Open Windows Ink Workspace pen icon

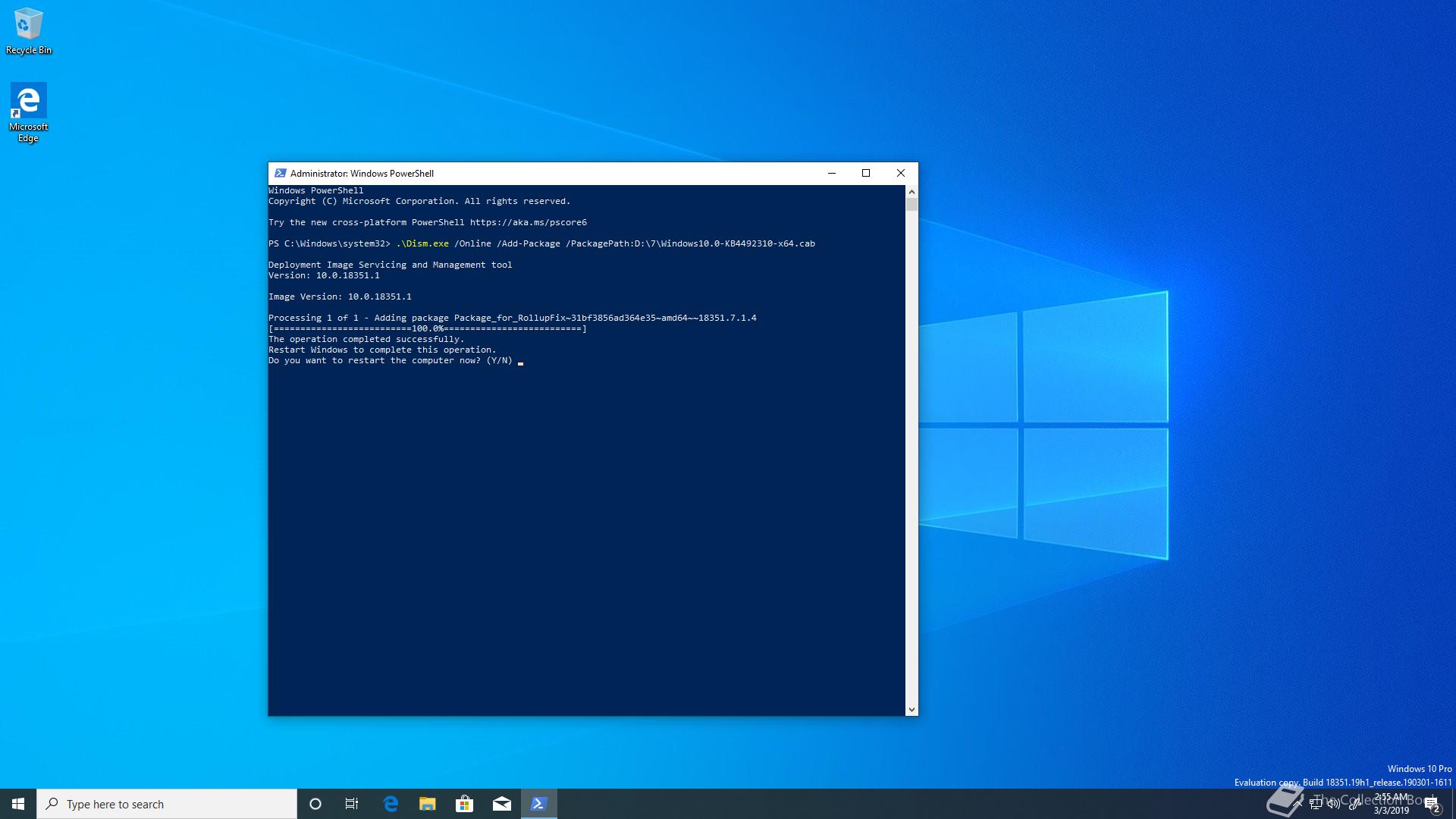tap(1354, 804)
